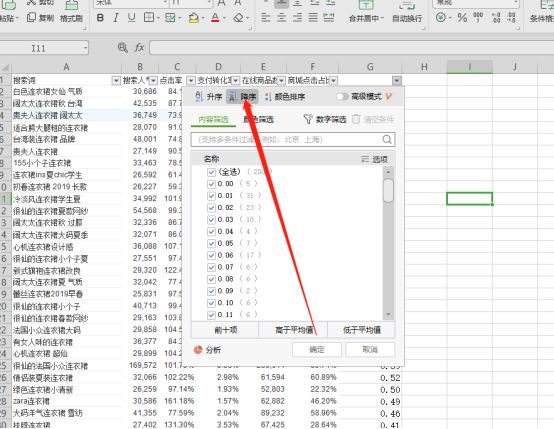The width and height of the screenshot is (554, 429).
Task: Click the zoom magnifier beside fx
Action: pos(123,47)
